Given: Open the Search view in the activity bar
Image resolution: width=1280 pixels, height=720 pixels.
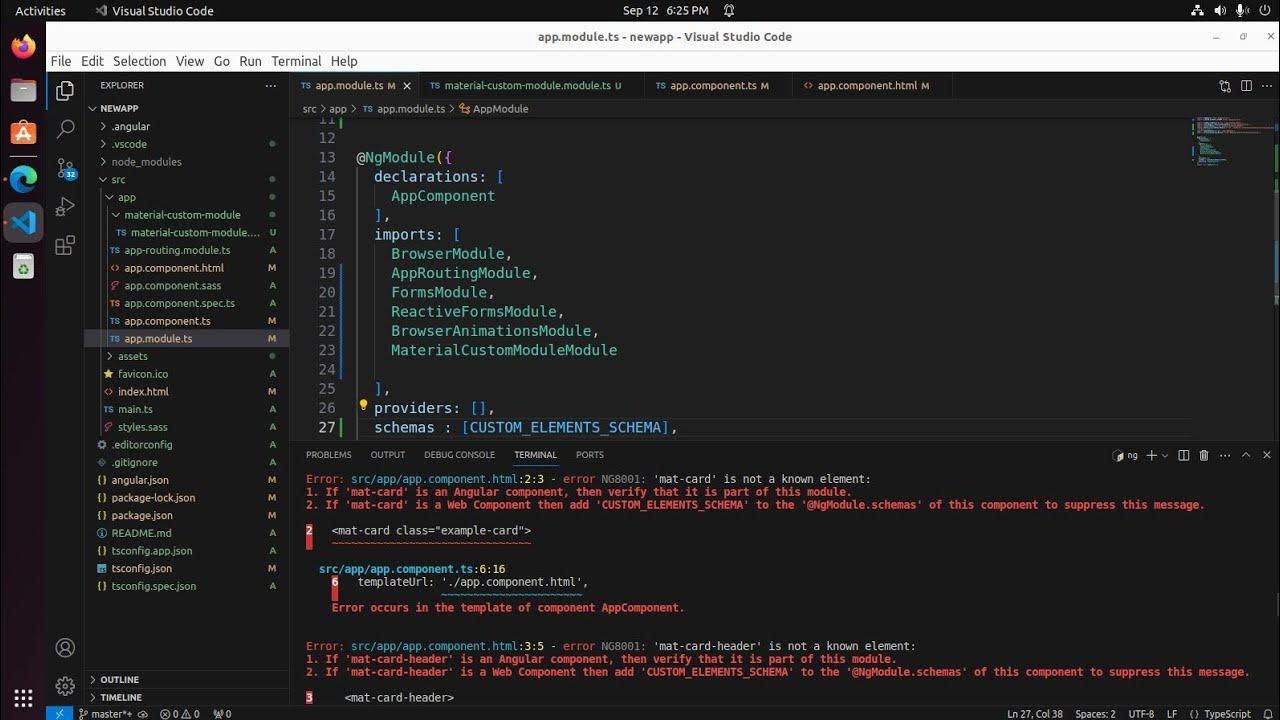Looking at the screenshot, I should 65,129.
